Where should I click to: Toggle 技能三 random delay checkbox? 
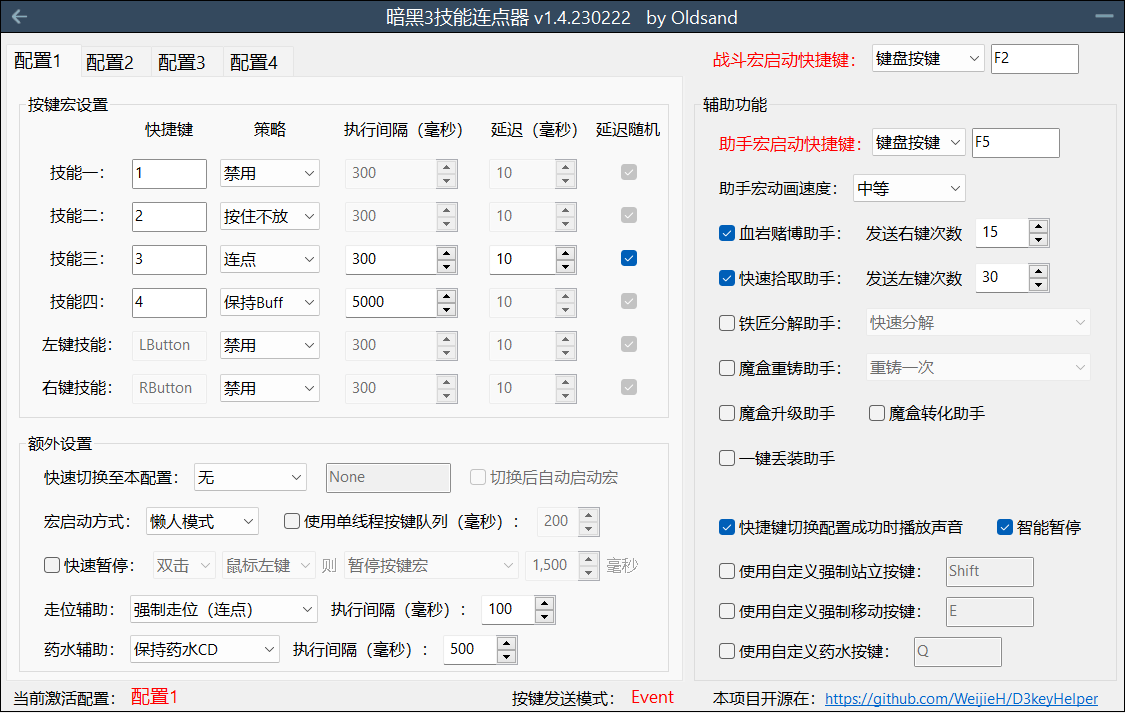pos(629,258)
